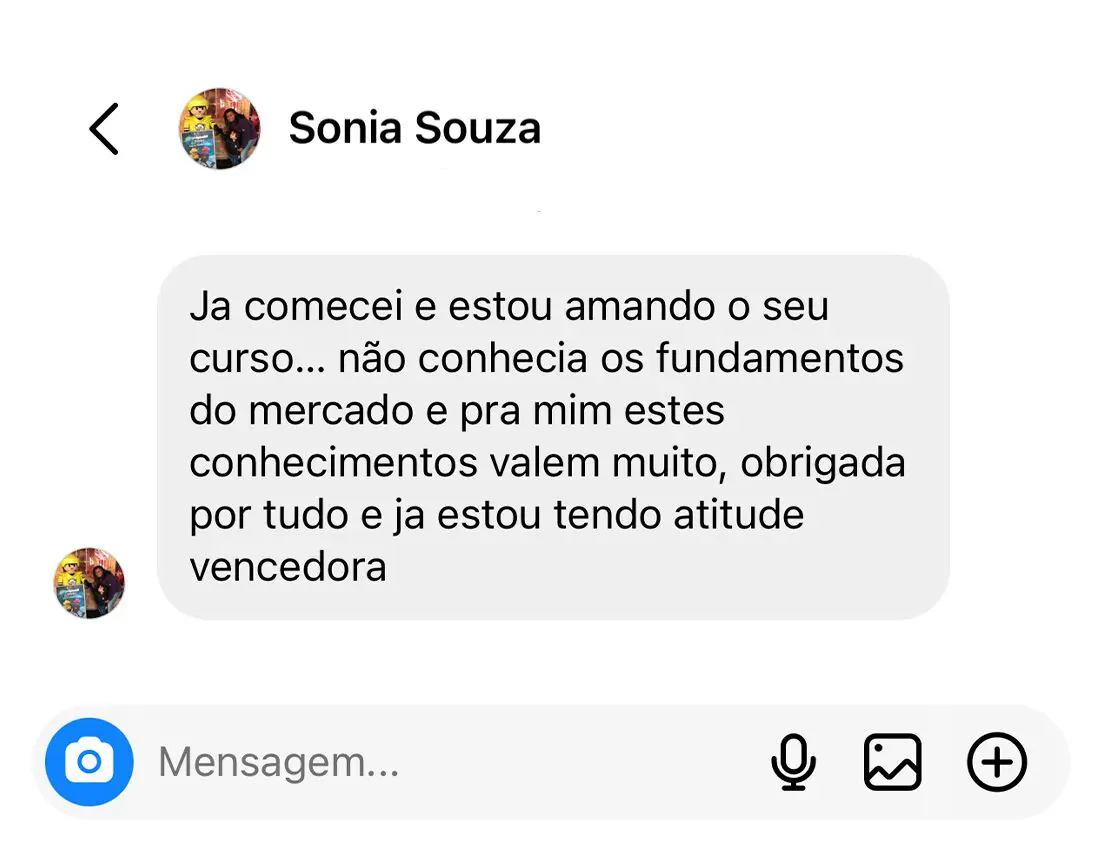Image resolution: width=1108 pixels, height=868 pixels.
Task: Open the Sonia Souza contact name
Action: pos(414,129)
